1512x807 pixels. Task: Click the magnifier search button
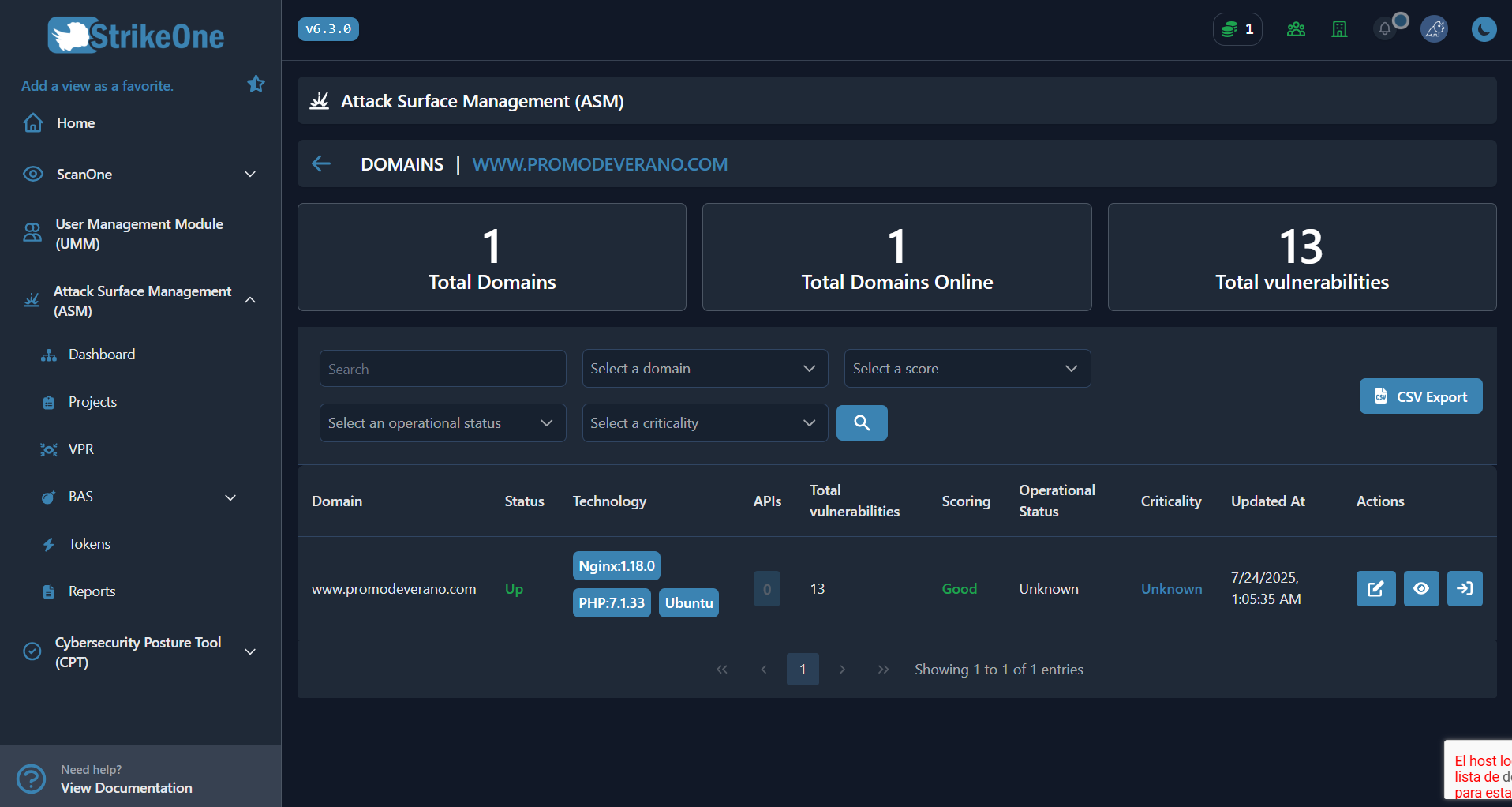[862, 423]
